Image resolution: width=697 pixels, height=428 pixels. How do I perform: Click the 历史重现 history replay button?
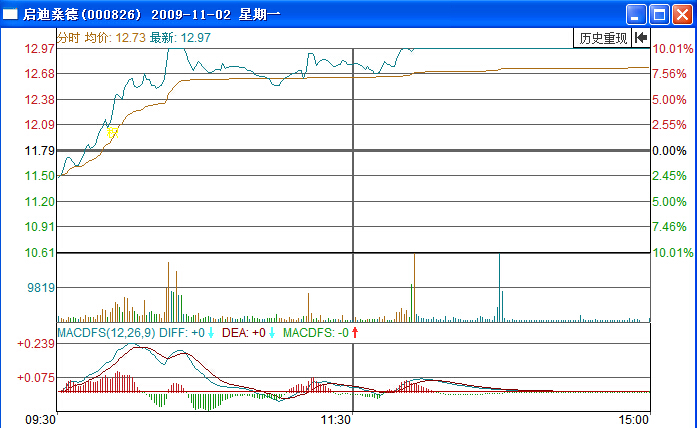click(603, 38)
